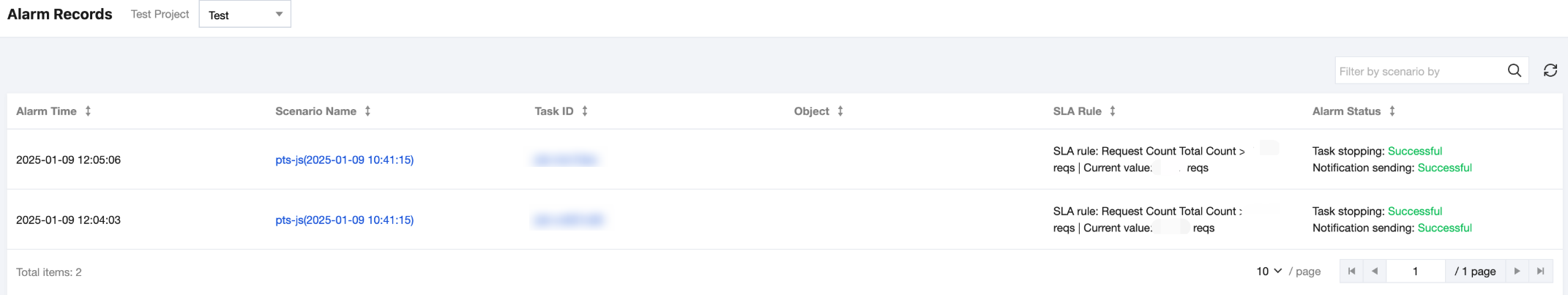Open pts-js scenario from 12:04:03 alarm
The width and height of the screenshot is (1568, 295).
click(344, 220)
